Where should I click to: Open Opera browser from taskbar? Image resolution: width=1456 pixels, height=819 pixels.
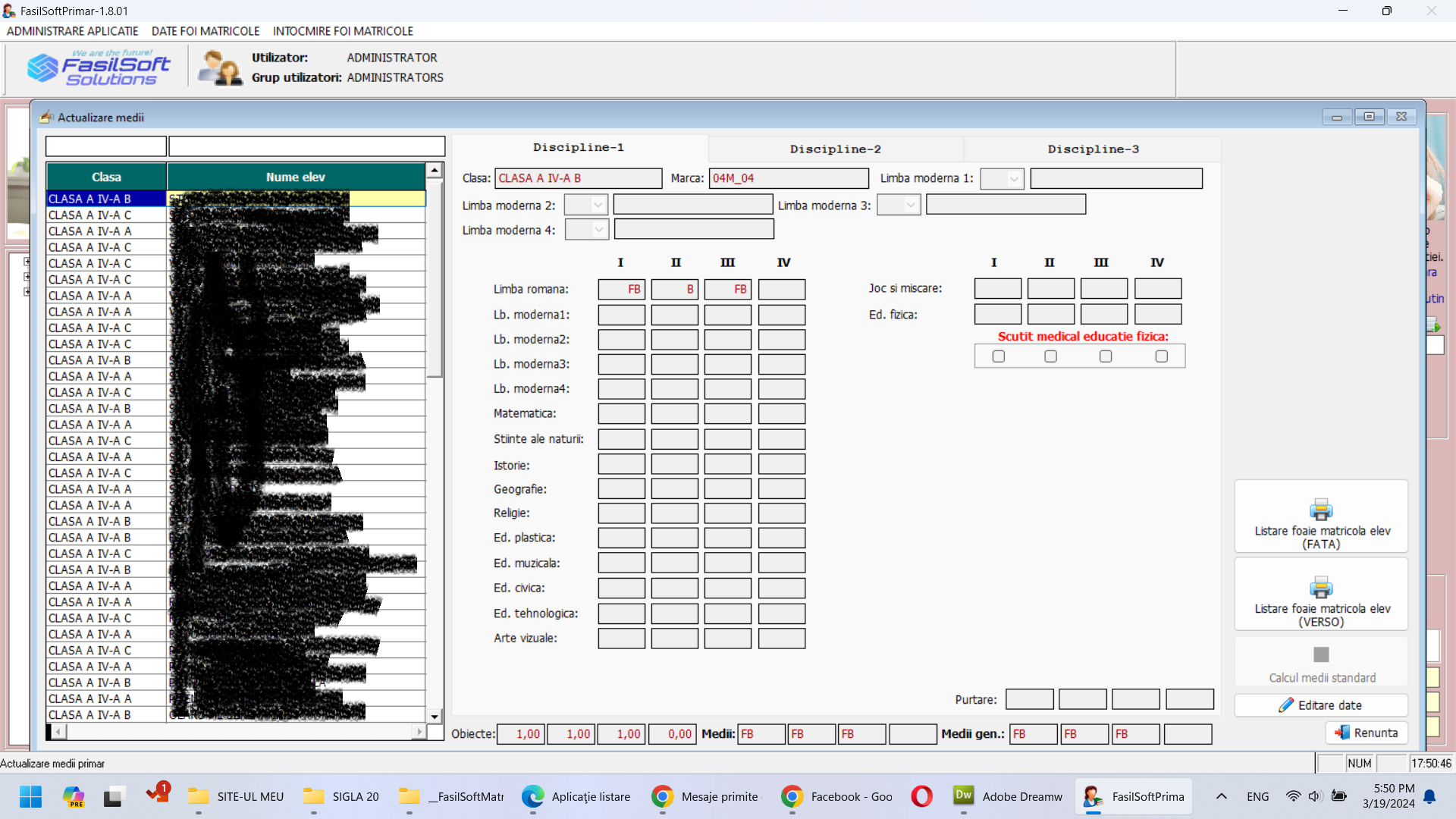point(921,796)
